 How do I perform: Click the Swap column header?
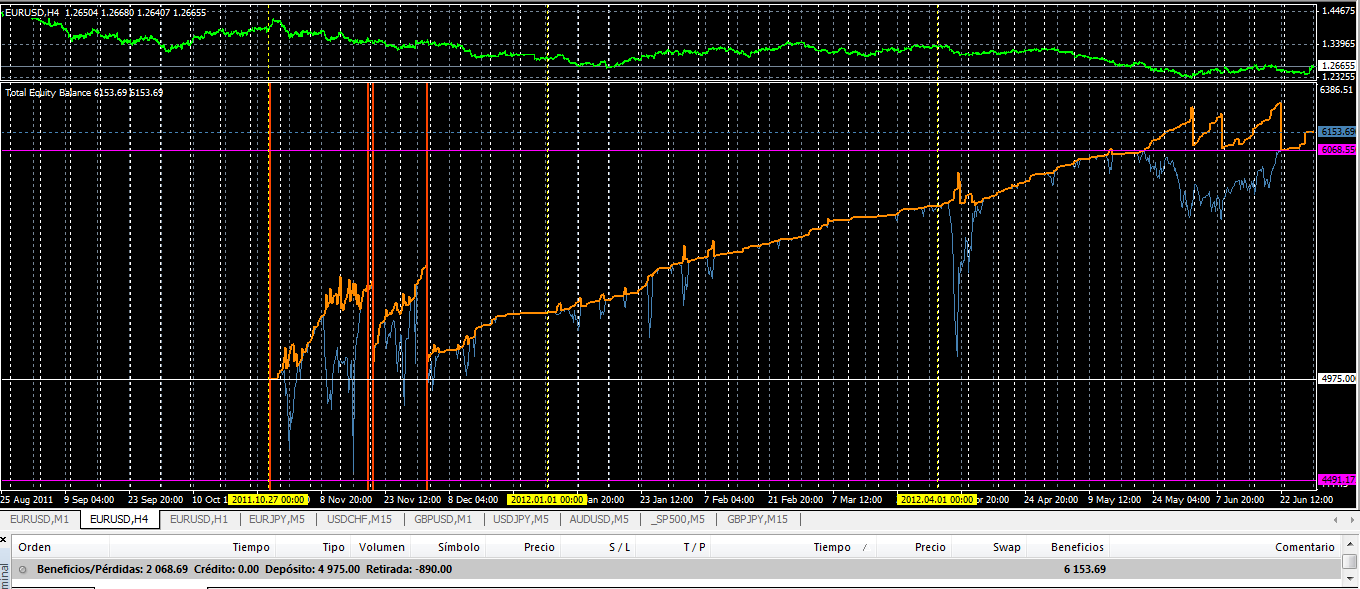coord(989,547)
